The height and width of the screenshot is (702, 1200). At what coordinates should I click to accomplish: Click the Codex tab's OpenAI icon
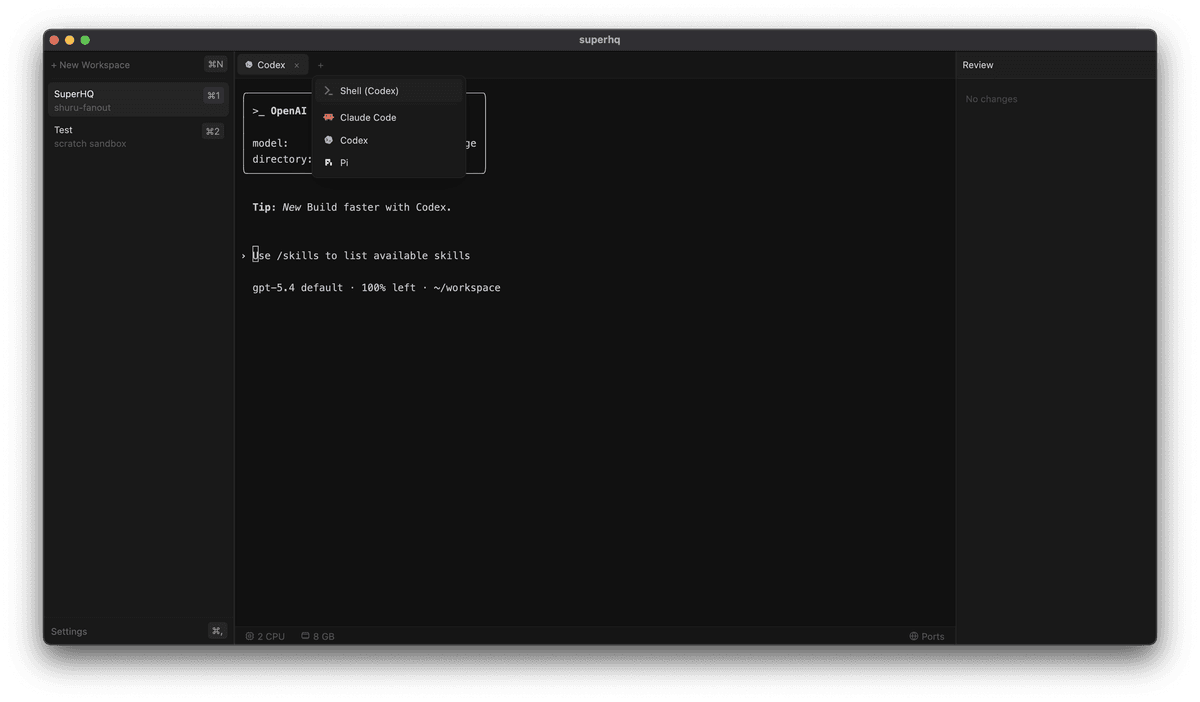tap(249, 65)
